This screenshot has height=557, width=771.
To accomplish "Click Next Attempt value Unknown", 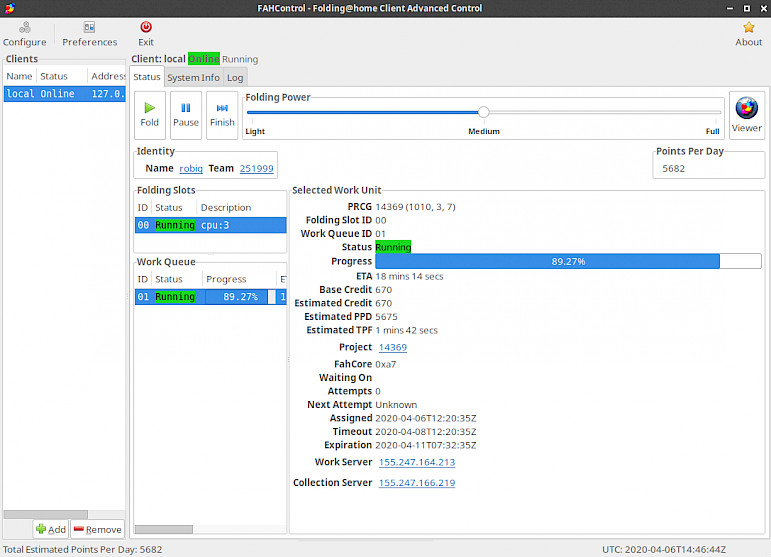I will click(396, 405).
